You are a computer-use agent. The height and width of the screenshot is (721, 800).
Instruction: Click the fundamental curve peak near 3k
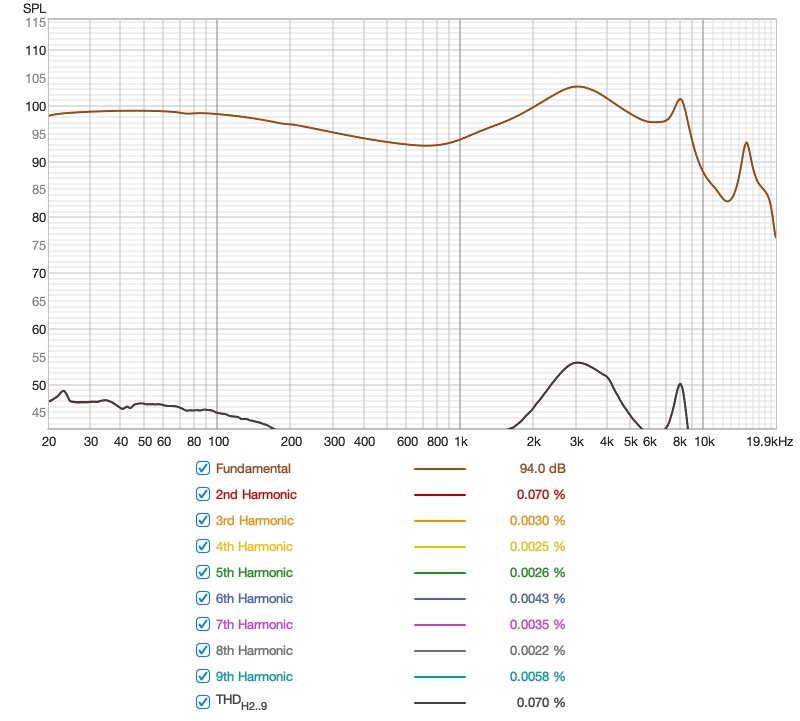577,87
